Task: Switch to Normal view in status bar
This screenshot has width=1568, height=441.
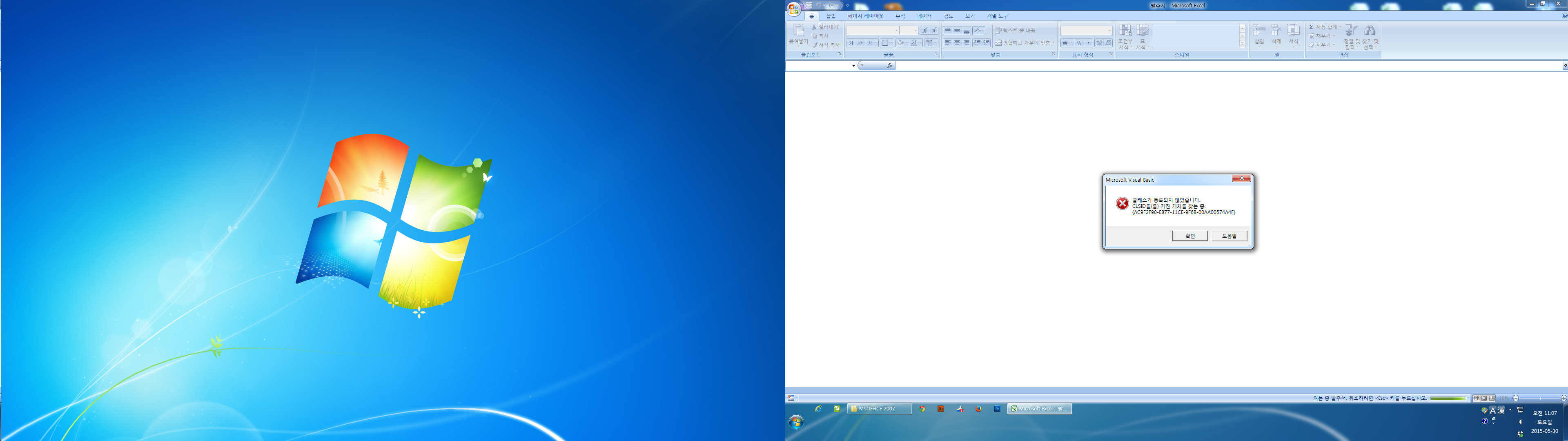Action: click(1476, 398)
